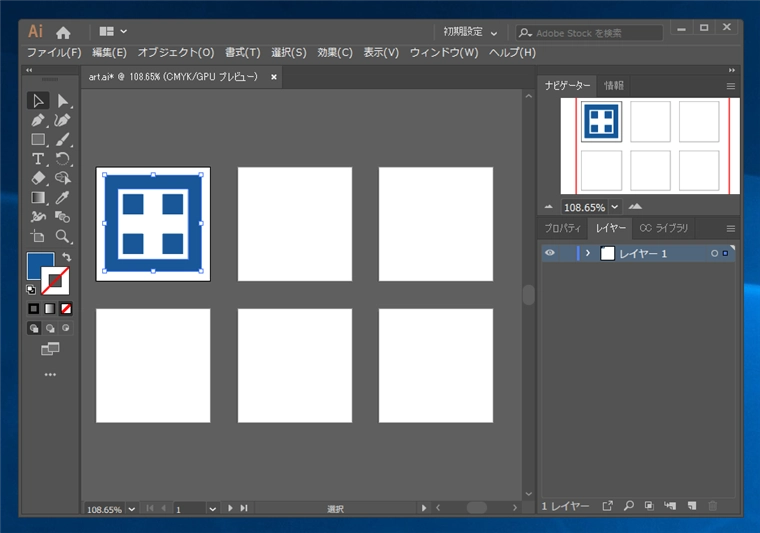Select the Eyedropper tool
760x533 pixels.
pyautogui.click(x=63, y=198)
